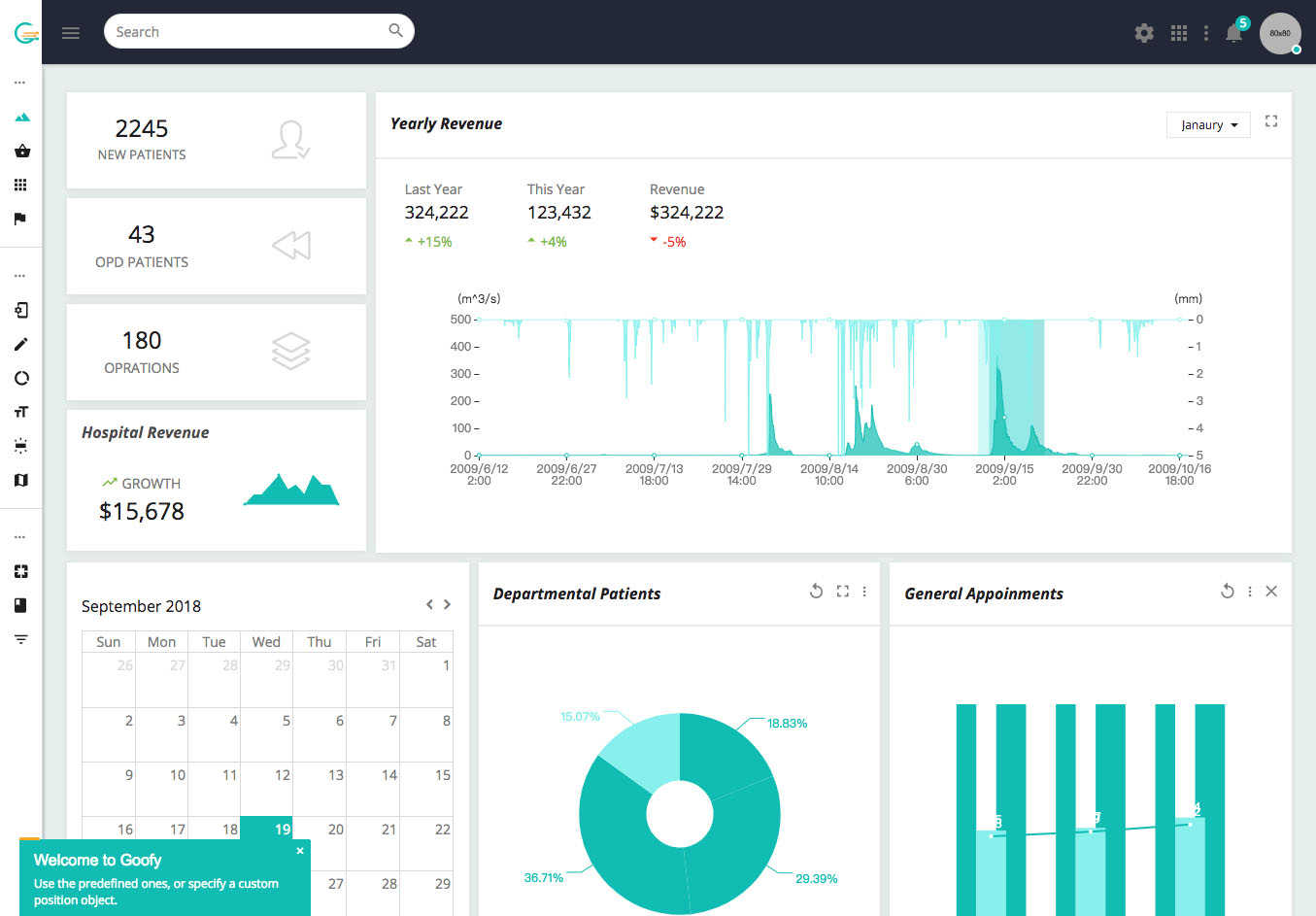The image size is (1316, 916).
Task: Click the -5% revenue change indicator
Action: pyautogui.click(x=668, y=242)
